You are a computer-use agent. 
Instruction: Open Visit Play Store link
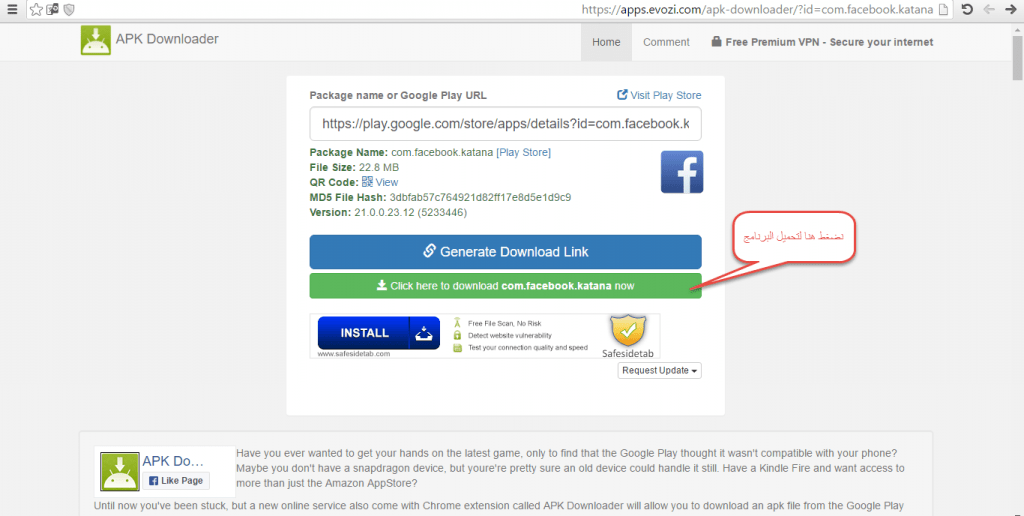pos(659,95)
